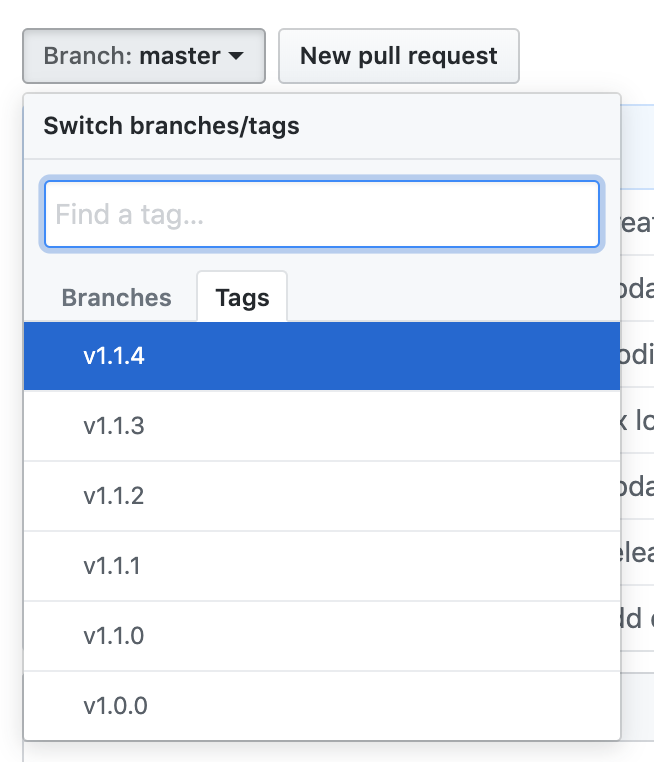The height and width of the screenshot is (762, 654).
Task: Click the clipped 'dd' commit text
Action: click(636, 618)
